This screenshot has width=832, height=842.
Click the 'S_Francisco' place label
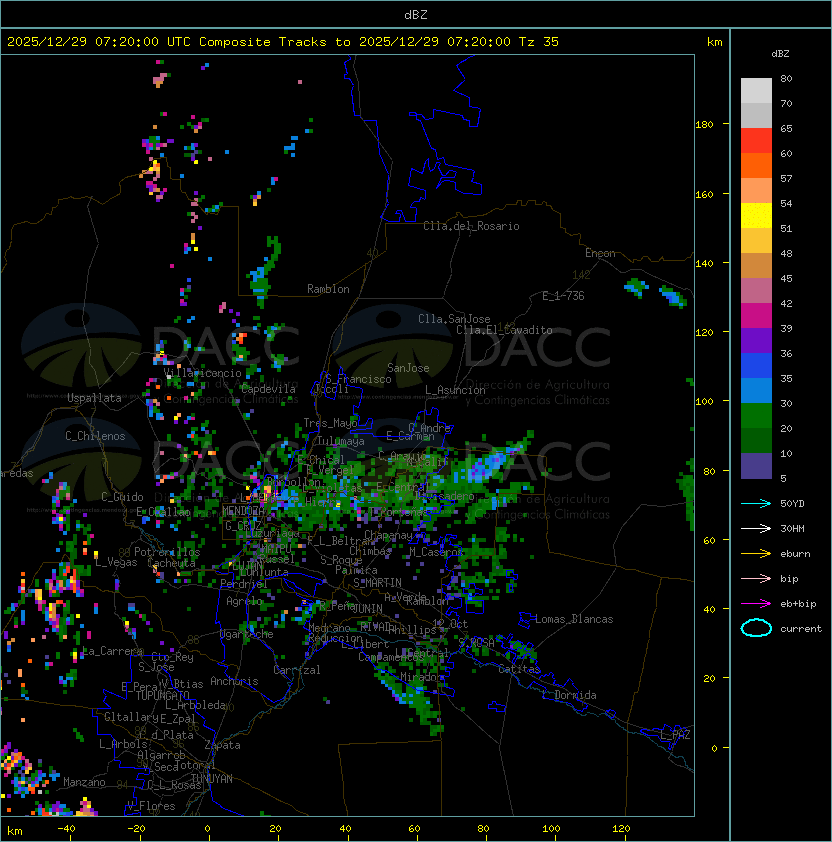tap(358, 379)
